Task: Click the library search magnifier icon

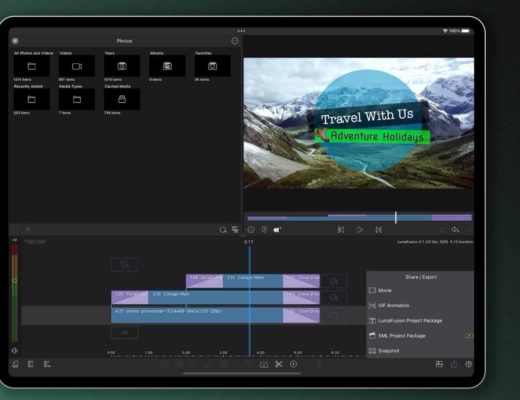Action: click(x=223, y=230)
